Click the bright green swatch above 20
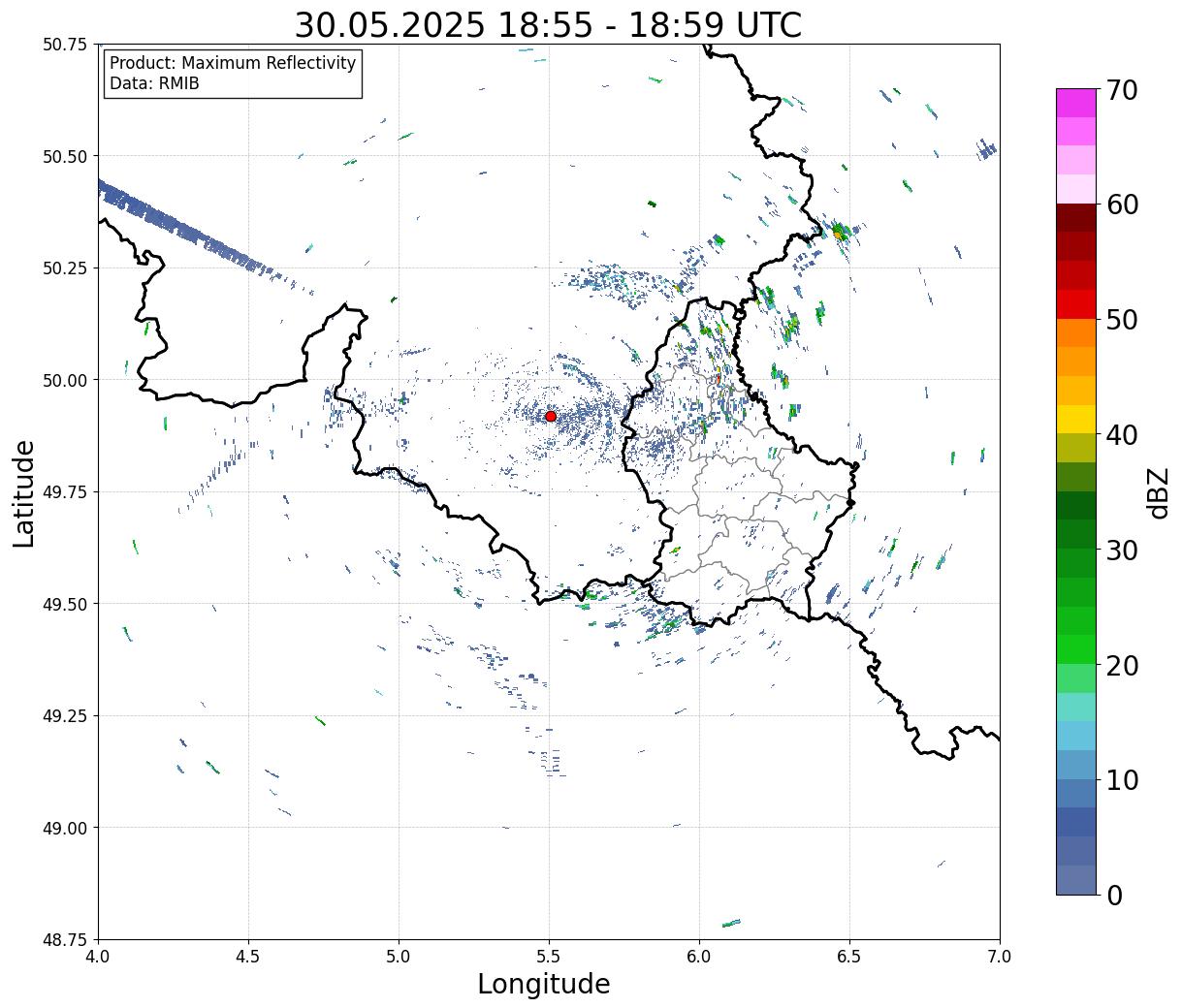 pos(1076,648)
